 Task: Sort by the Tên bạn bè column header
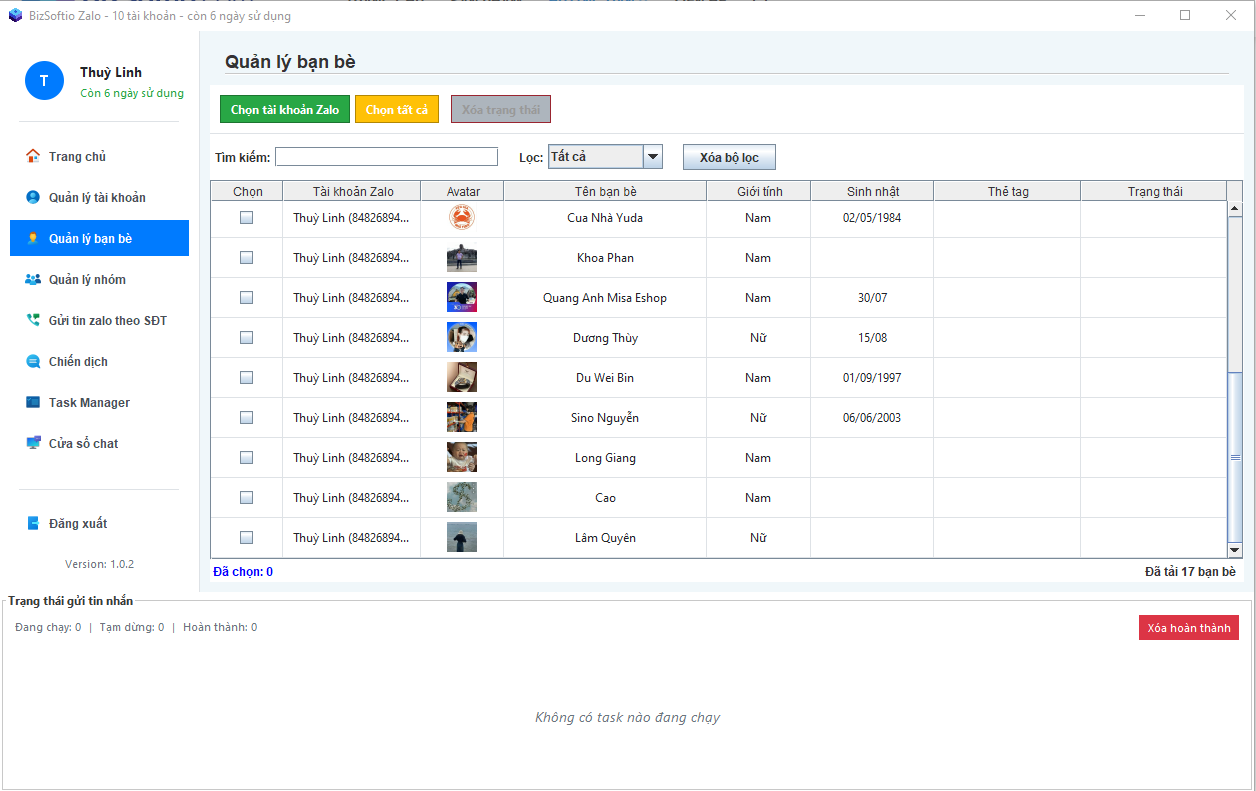click(605, 191)
